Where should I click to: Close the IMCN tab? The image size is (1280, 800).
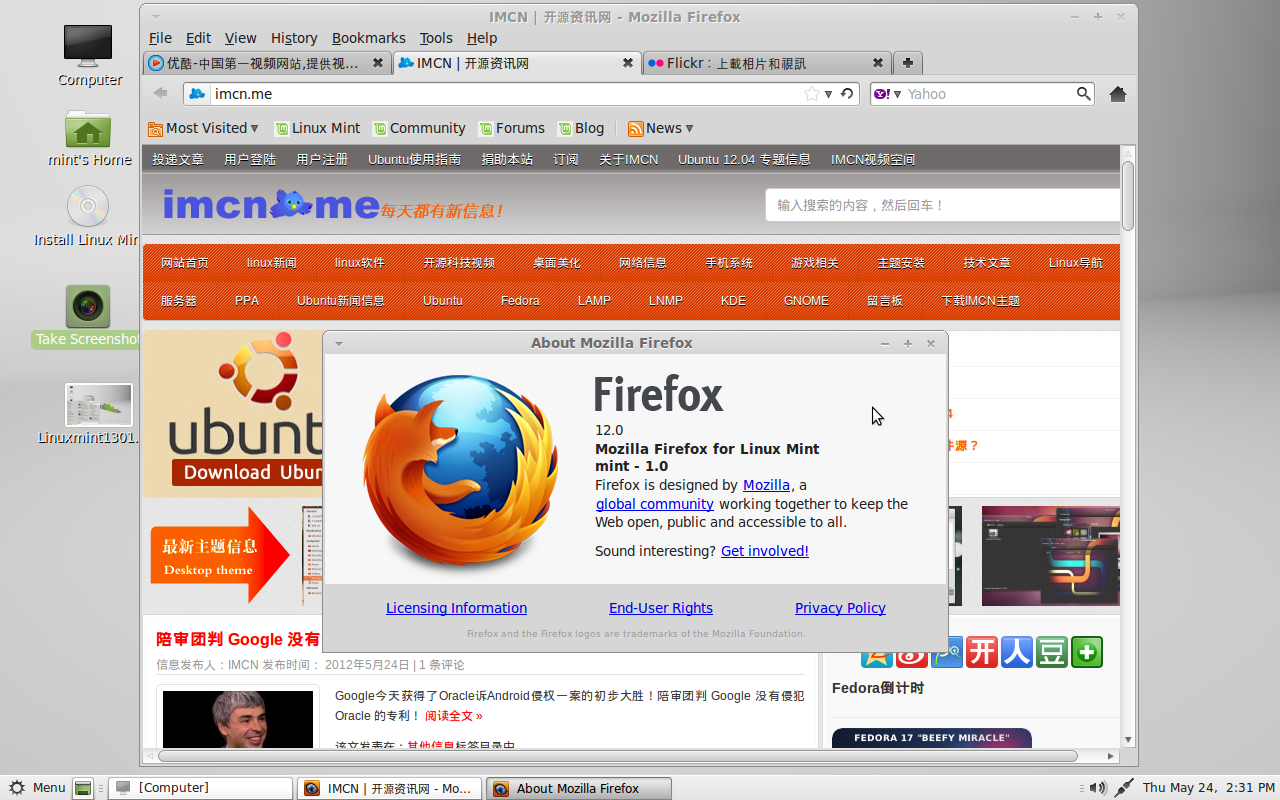pyautogui.click(x=628, y=63)
